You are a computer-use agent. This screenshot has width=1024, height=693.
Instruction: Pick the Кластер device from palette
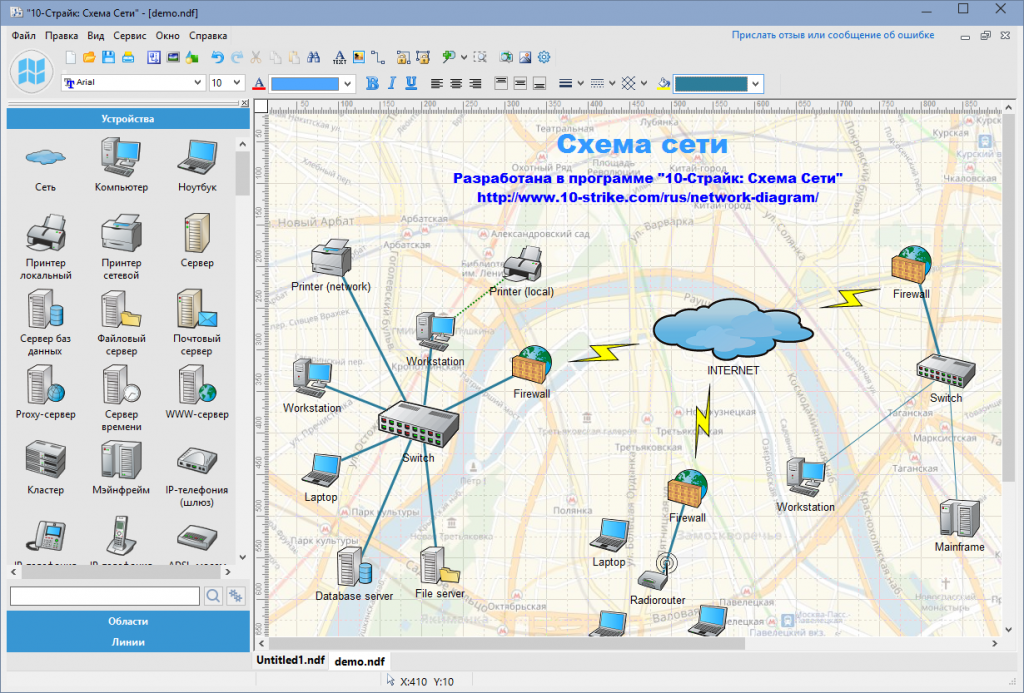pyautogui.click(x=45, y=468)
